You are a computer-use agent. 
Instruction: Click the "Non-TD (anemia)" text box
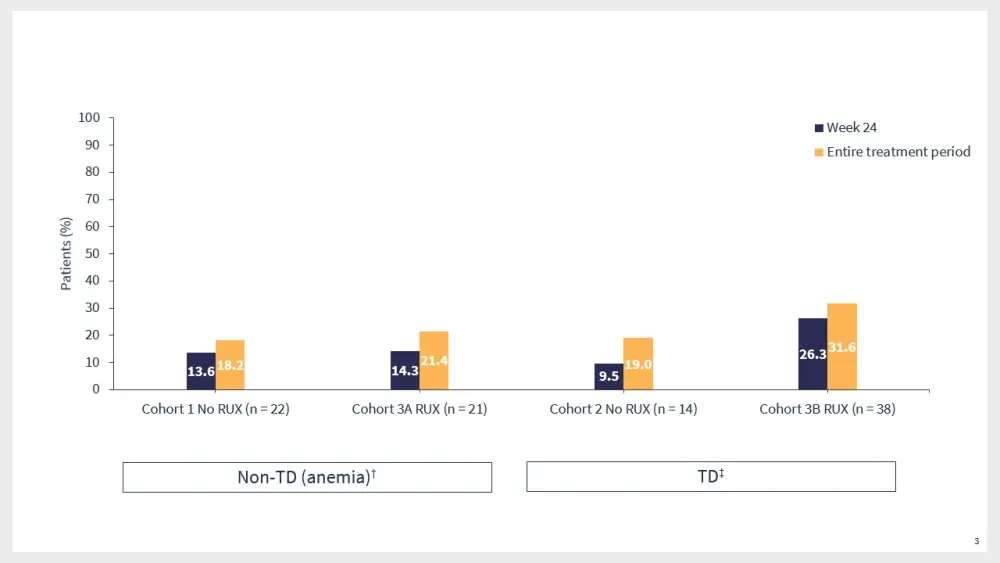(x=307, y=477)
